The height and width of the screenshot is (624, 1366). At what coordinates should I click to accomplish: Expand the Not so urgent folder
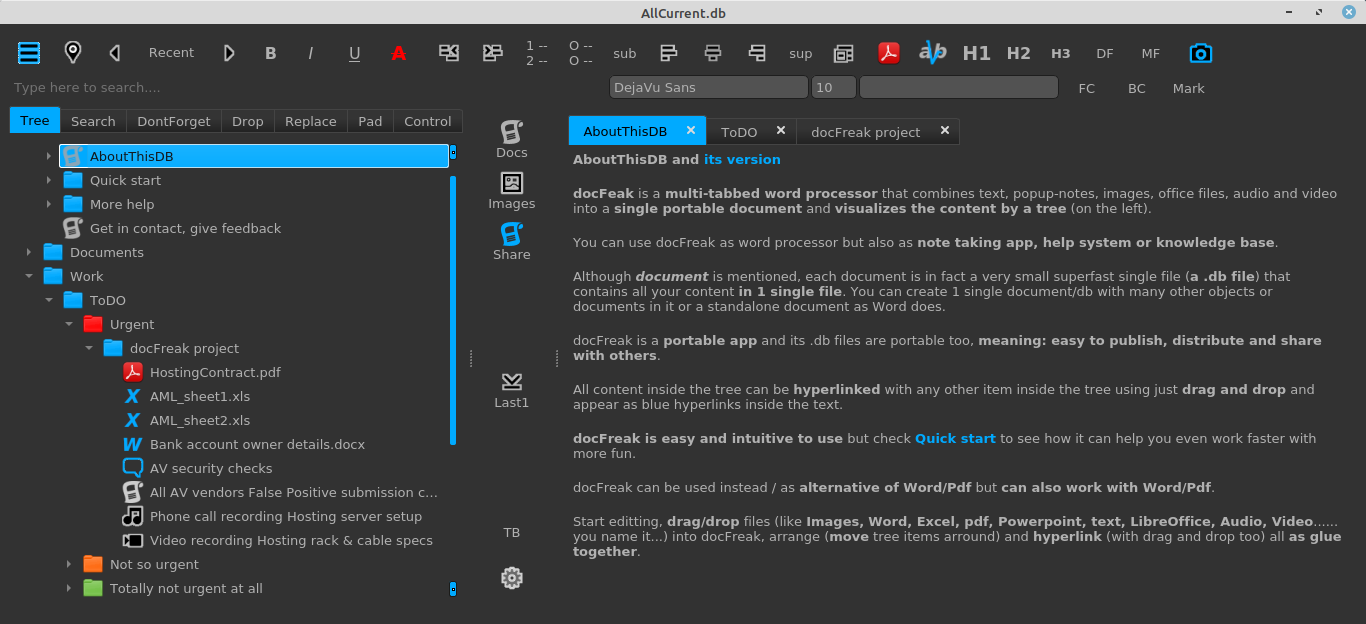point(68,564)
